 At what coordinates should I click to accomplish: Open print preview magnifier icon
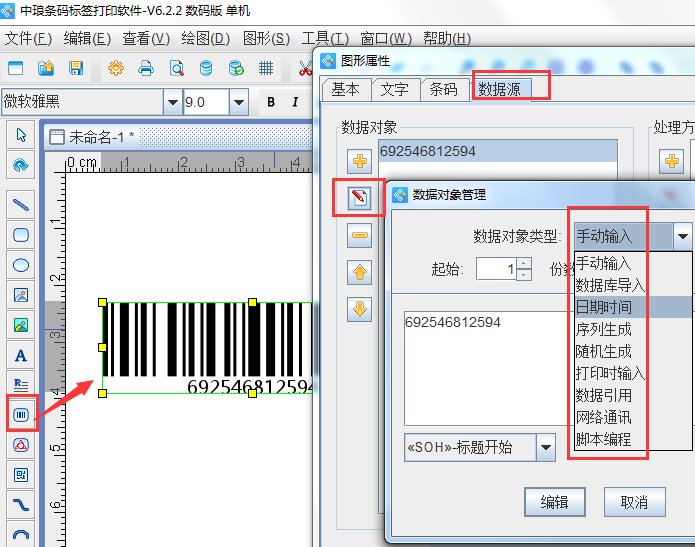176,68
